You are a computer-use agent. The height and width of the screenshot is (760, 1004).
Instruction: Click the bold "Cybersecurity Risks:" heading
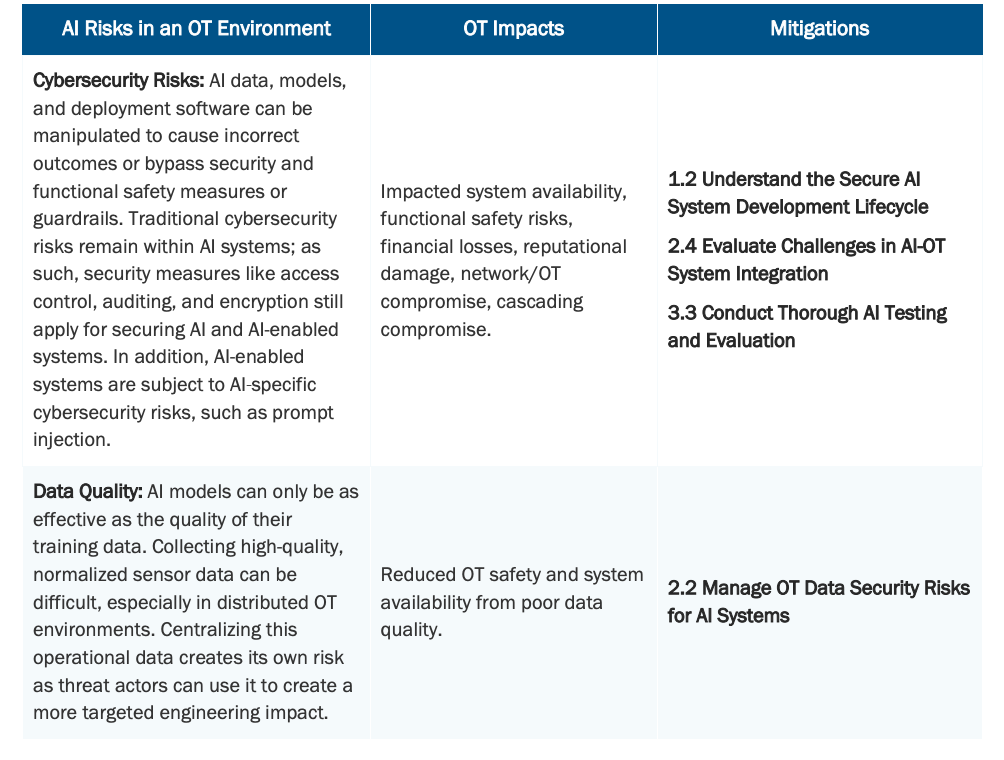[x=118, y=81]
